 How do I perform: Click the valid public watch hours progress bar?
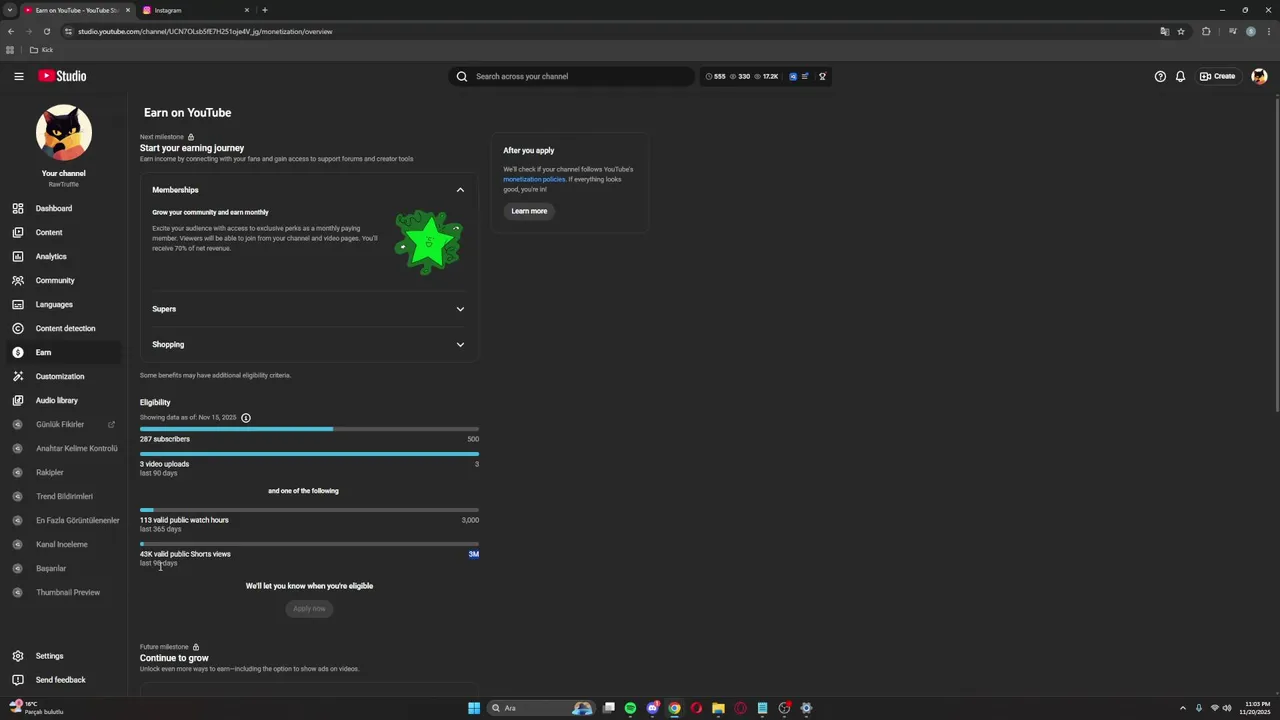point(309,510)
